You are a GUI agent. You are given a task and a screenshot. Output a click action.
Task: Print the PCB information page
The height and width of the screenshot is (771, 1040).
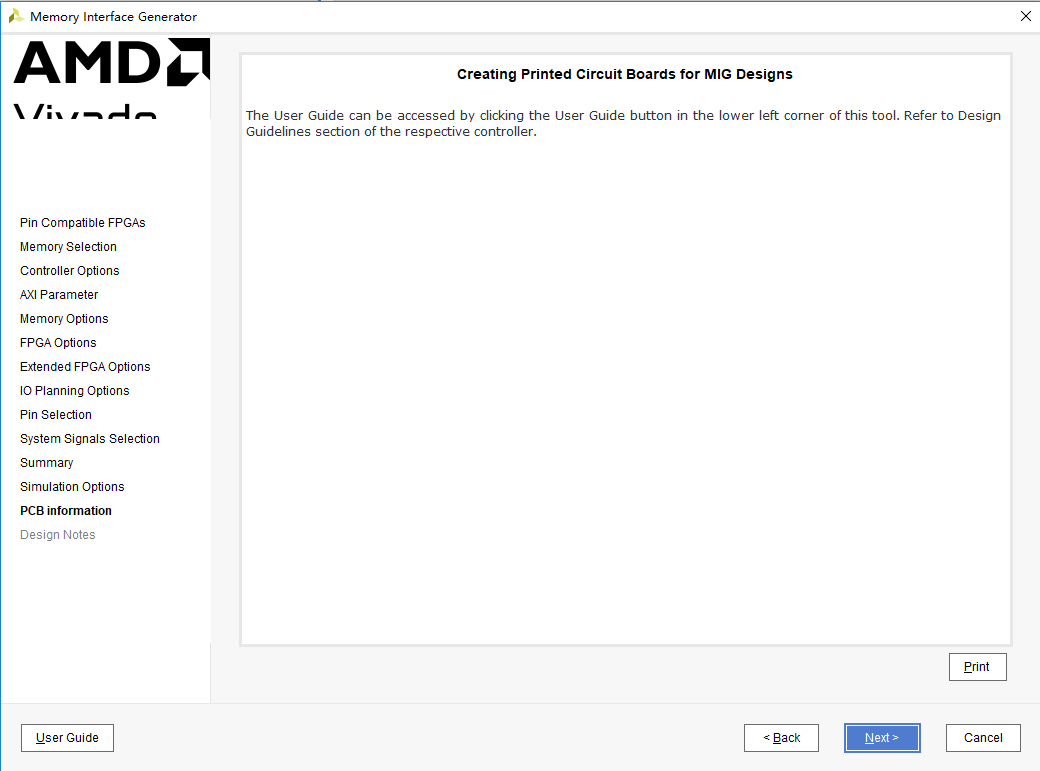pos(978,667)
